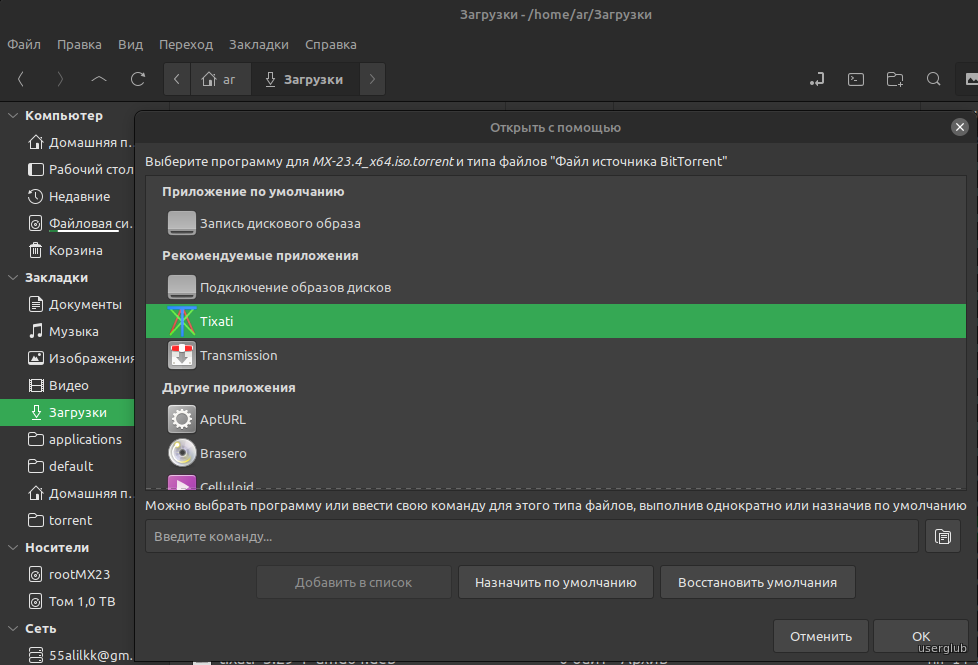Select AptURL in other applications
The width and height of the screenshot is (978, 665).
point(556,419)
